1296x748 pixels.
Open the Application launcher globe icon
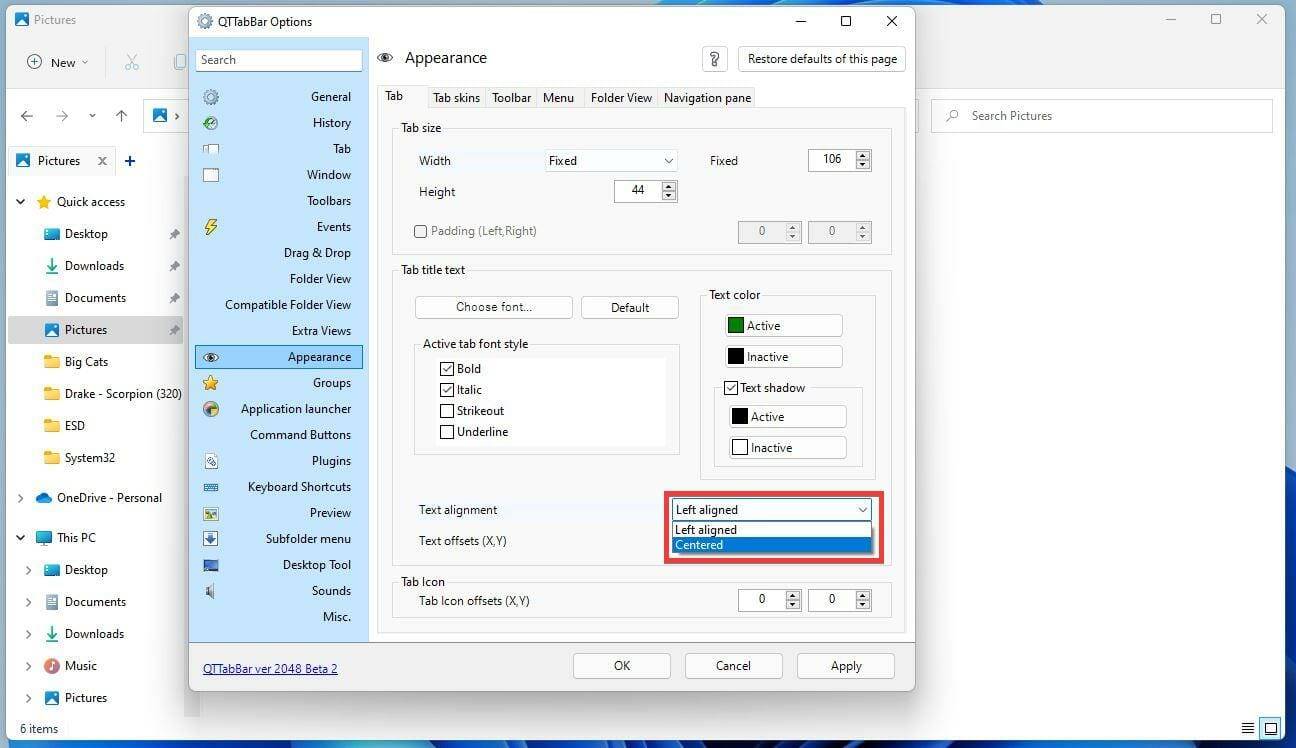coord(210,409)
